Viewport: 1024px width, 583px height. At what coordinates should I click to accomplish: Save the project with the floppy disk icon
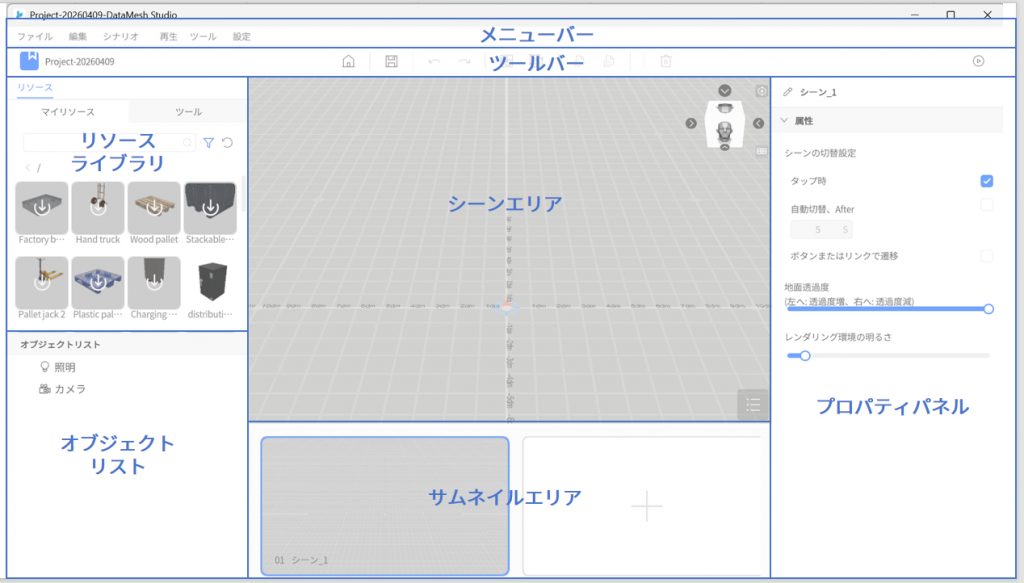tap(392, 62)
